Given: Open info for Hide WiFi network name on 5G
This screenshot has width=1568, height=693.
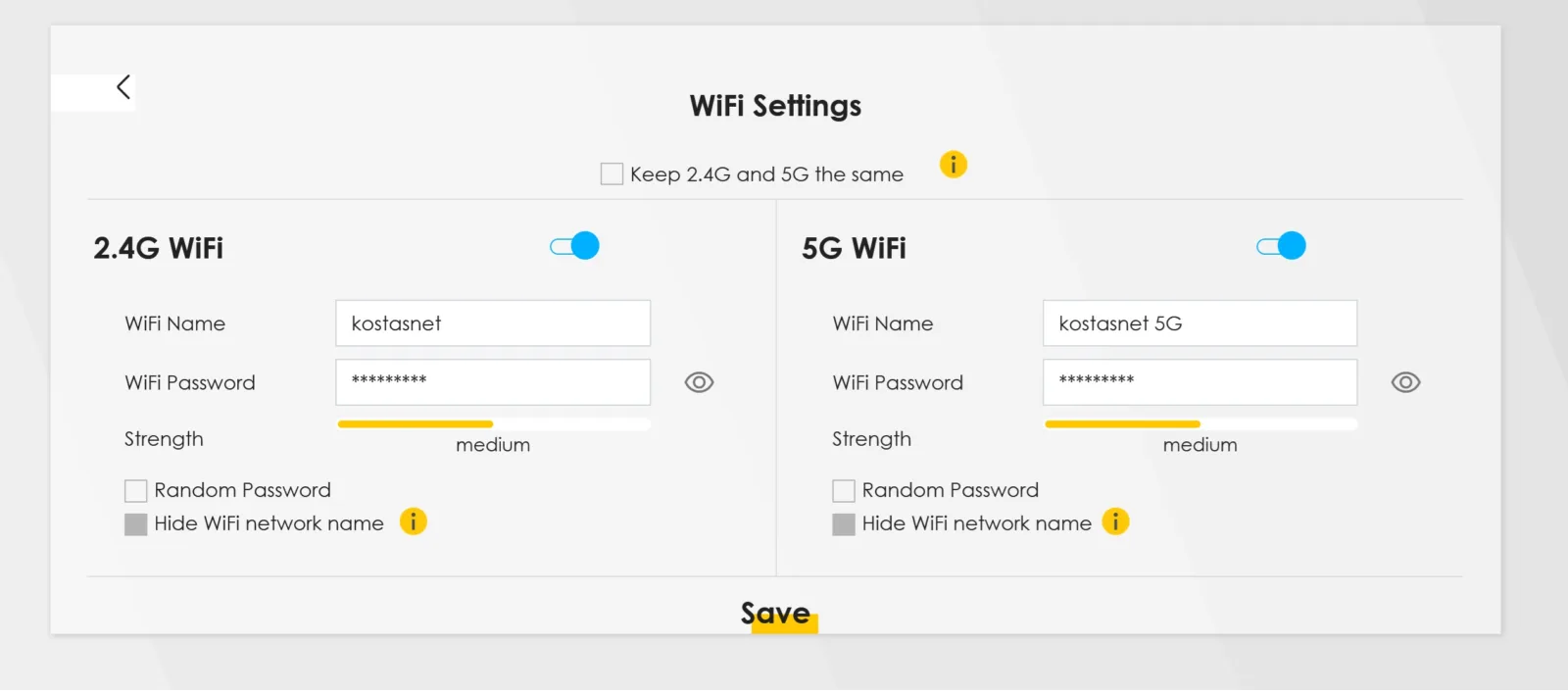Looking at the screenshot, I should [1116, 522].
